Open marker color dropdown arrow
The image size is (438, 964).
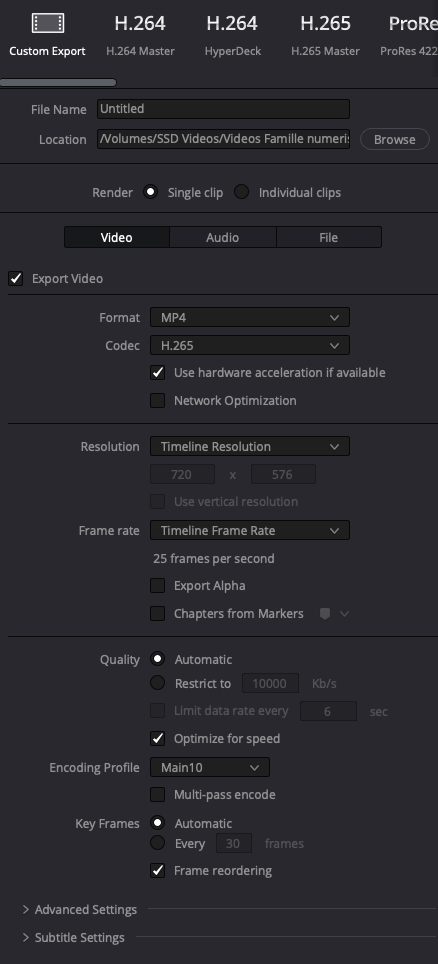[x=344, y=614]
